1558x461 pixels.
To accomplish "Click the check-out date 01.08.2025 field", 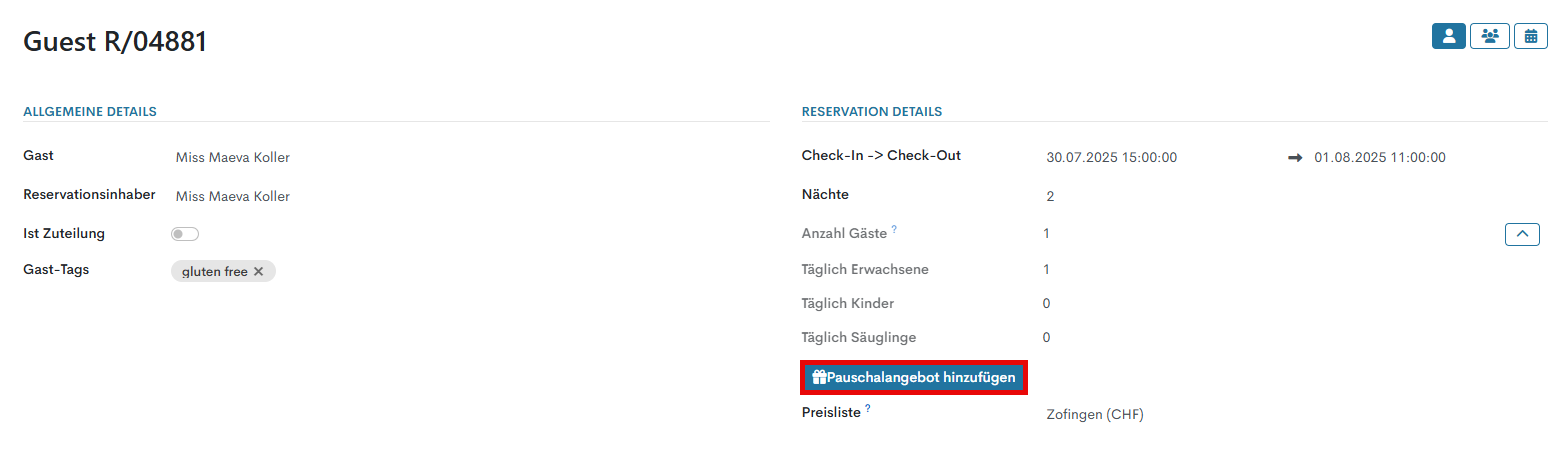I will pos(1379,157).
